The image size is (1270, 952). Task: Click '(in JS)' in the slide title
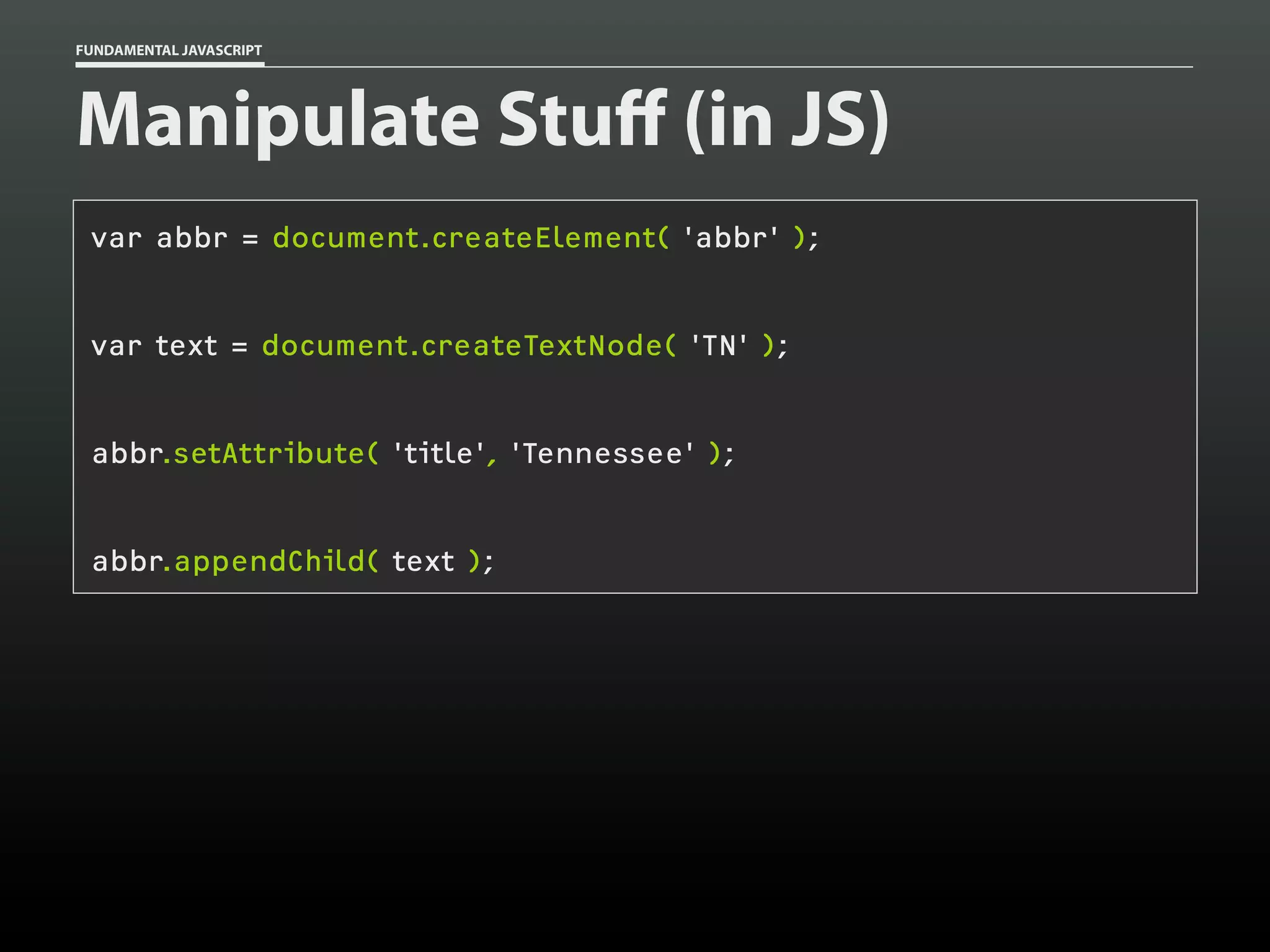tap(788, 119)
